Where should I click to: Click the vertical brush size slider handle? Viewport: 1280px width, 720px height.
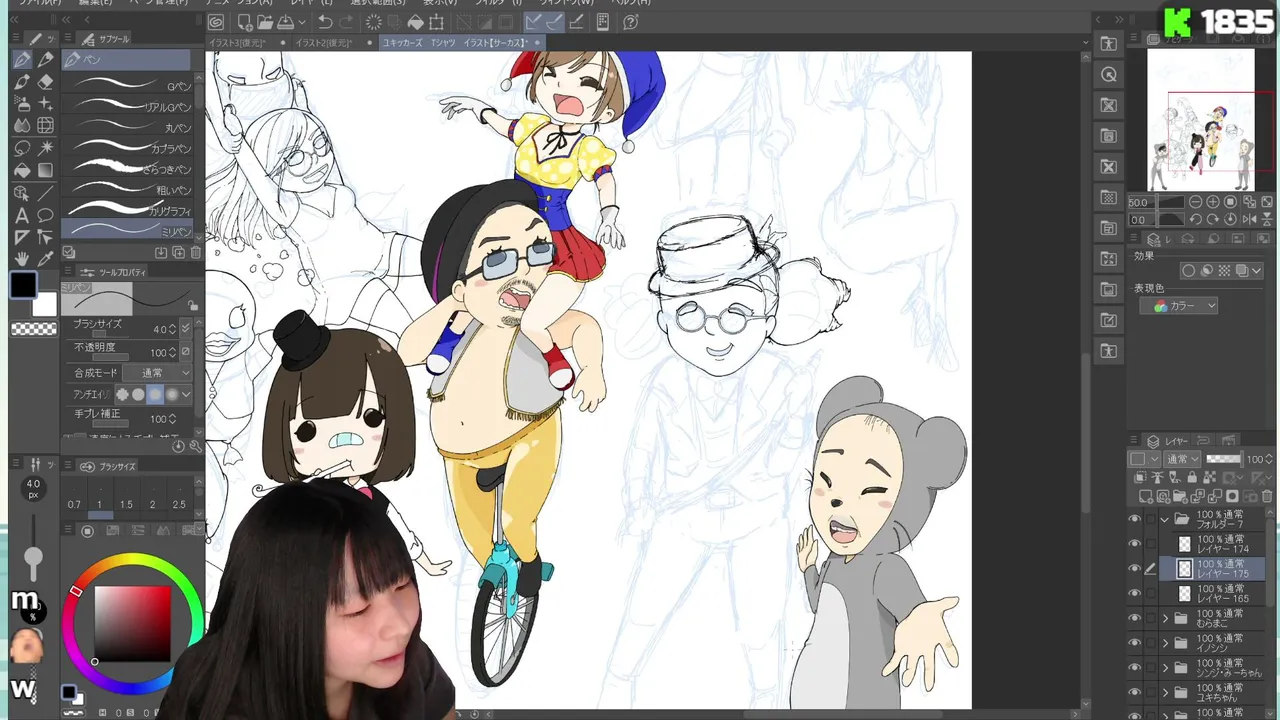34,560
